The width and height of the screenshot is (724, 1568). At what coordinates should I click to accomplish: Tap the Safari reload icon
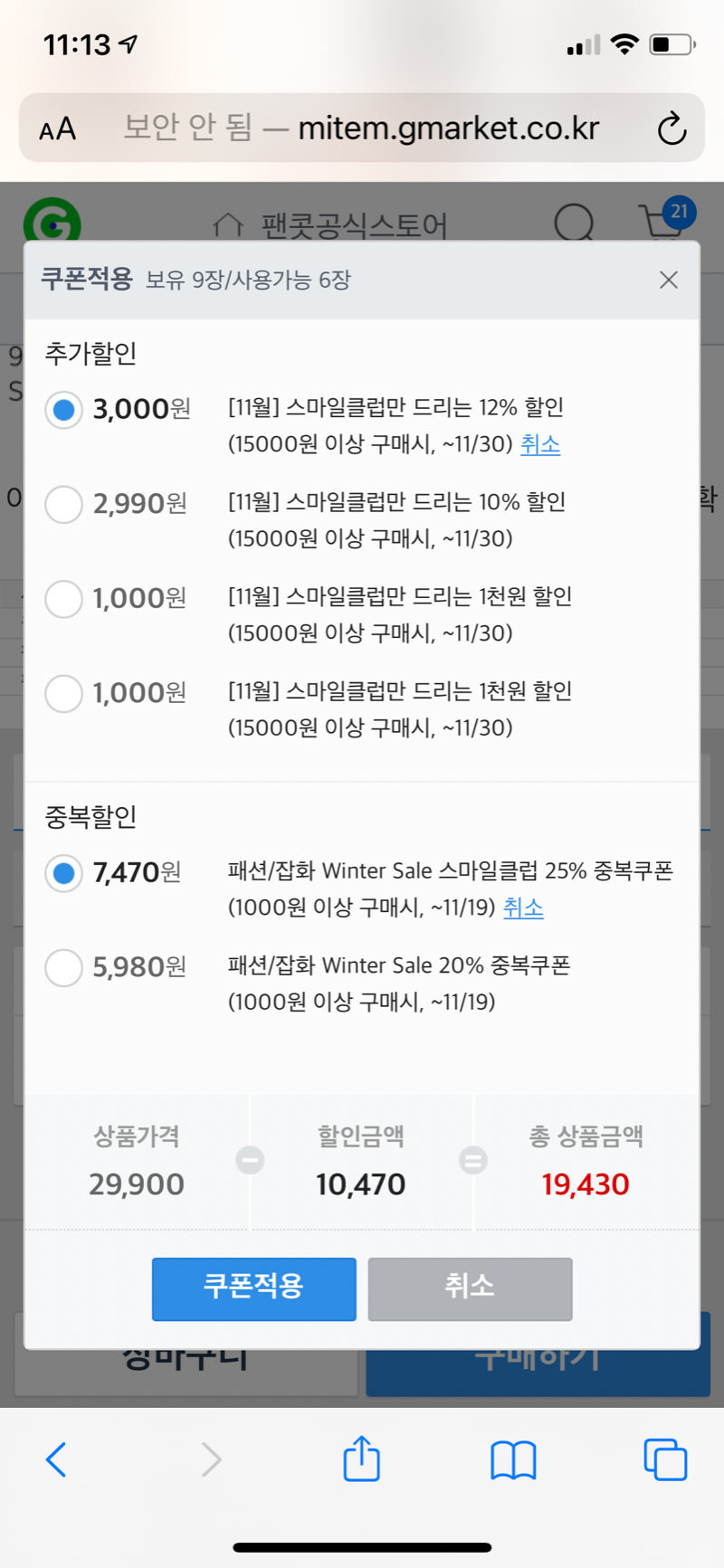672,128
